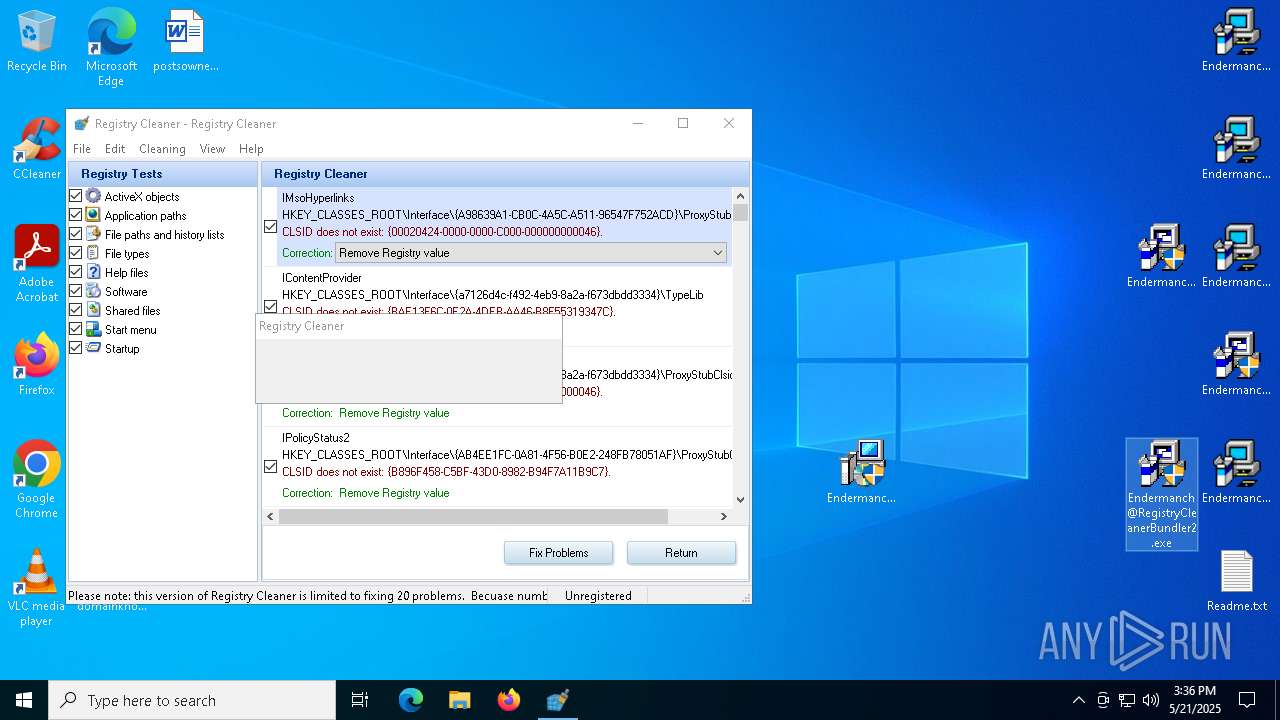Open Task View from taskbar
This screenshot has width=1280, height=720.
point(360,700)
